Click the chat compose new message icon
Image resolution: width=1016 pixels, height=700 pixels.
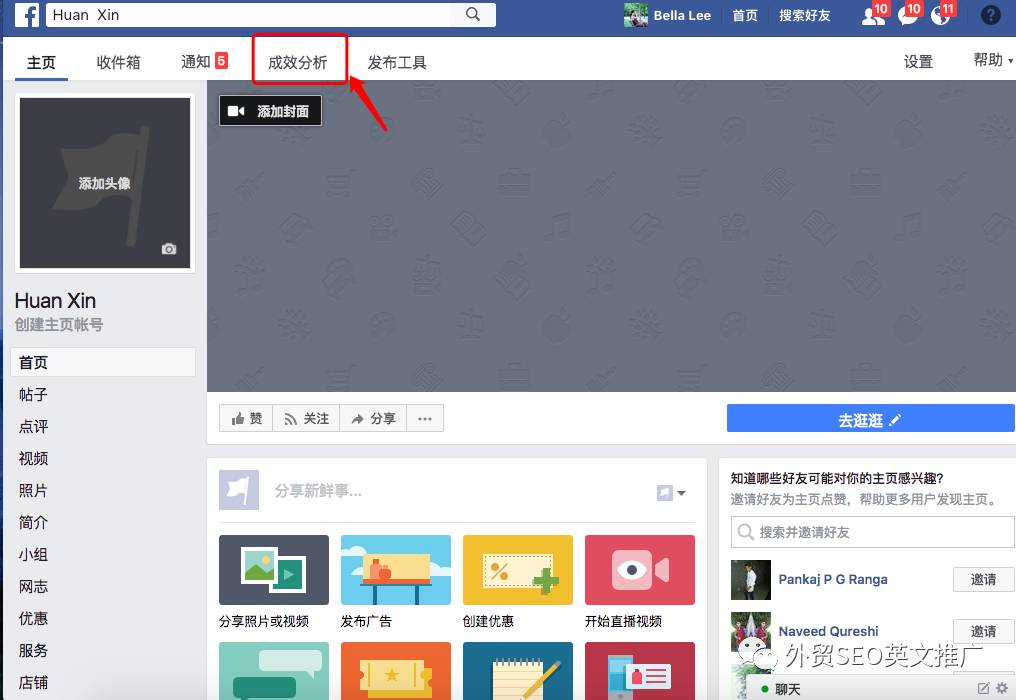pos(984,688)
